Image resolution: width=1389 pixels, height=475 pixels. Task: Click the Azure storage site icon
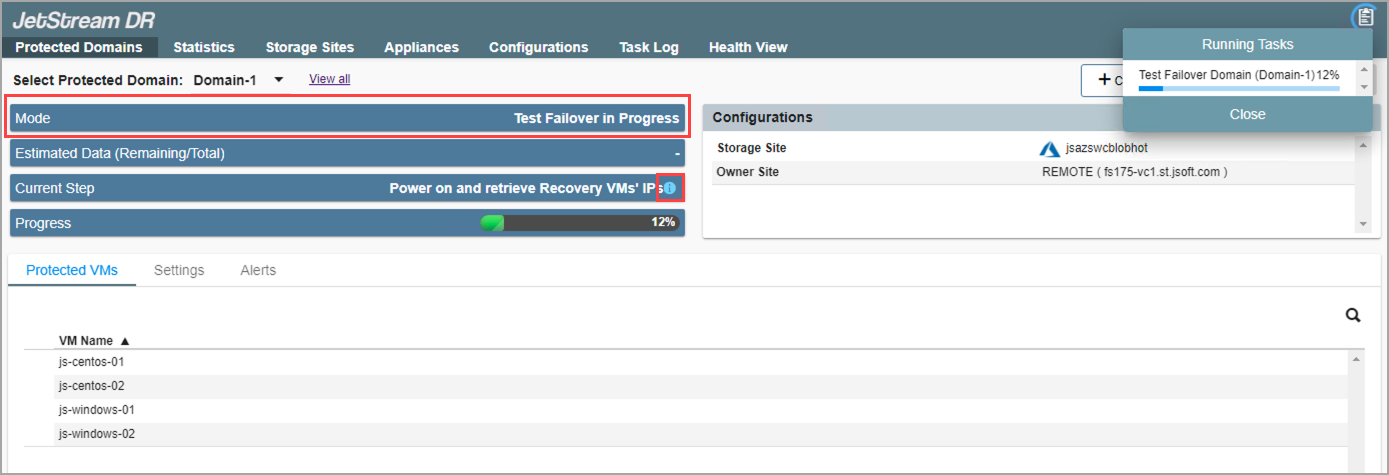[1050, 149]
